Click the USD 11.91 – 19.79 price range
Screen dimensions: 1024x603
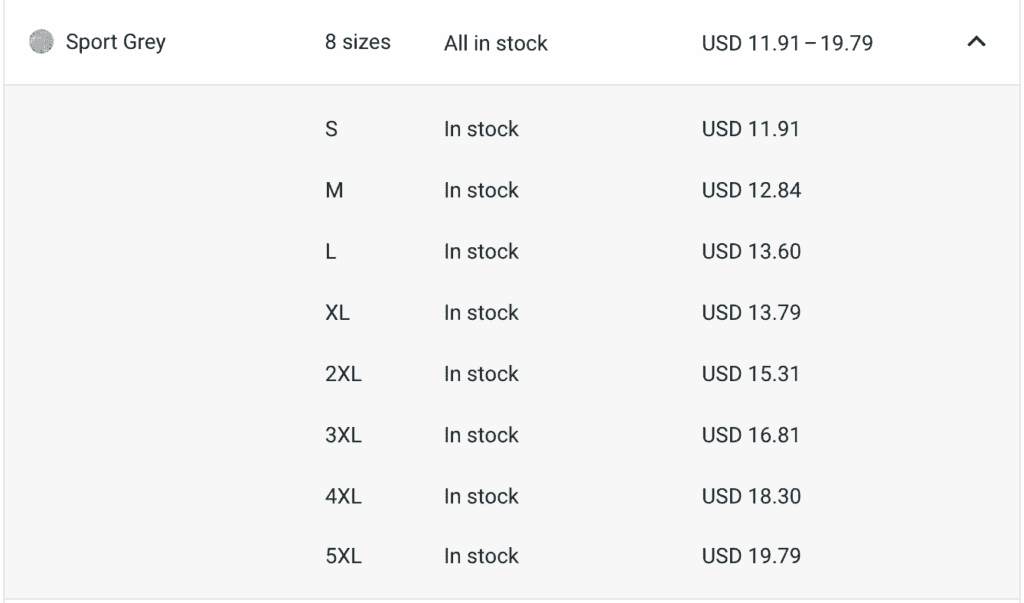(787, 43)
